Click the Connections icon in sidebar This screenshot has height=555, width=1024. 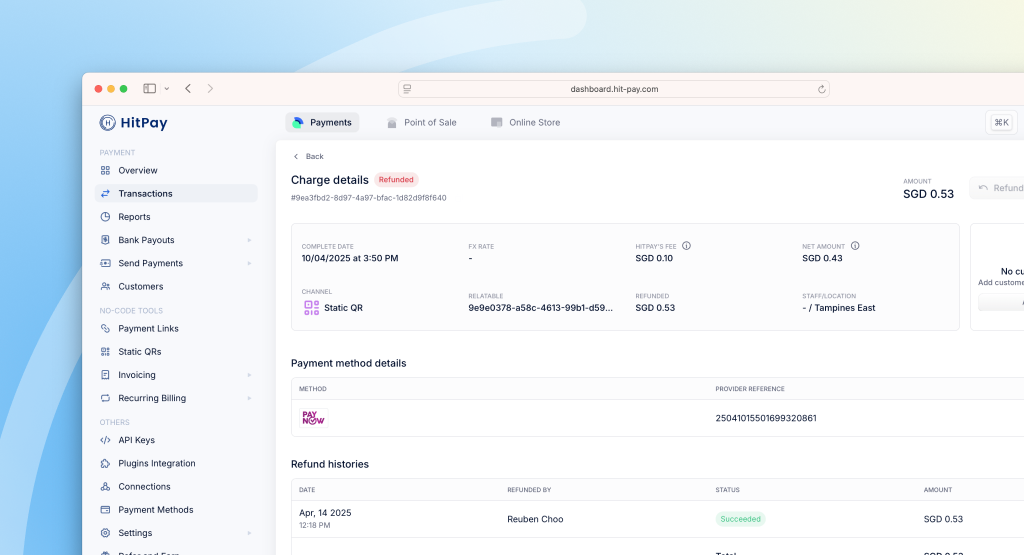click(105, 486)
